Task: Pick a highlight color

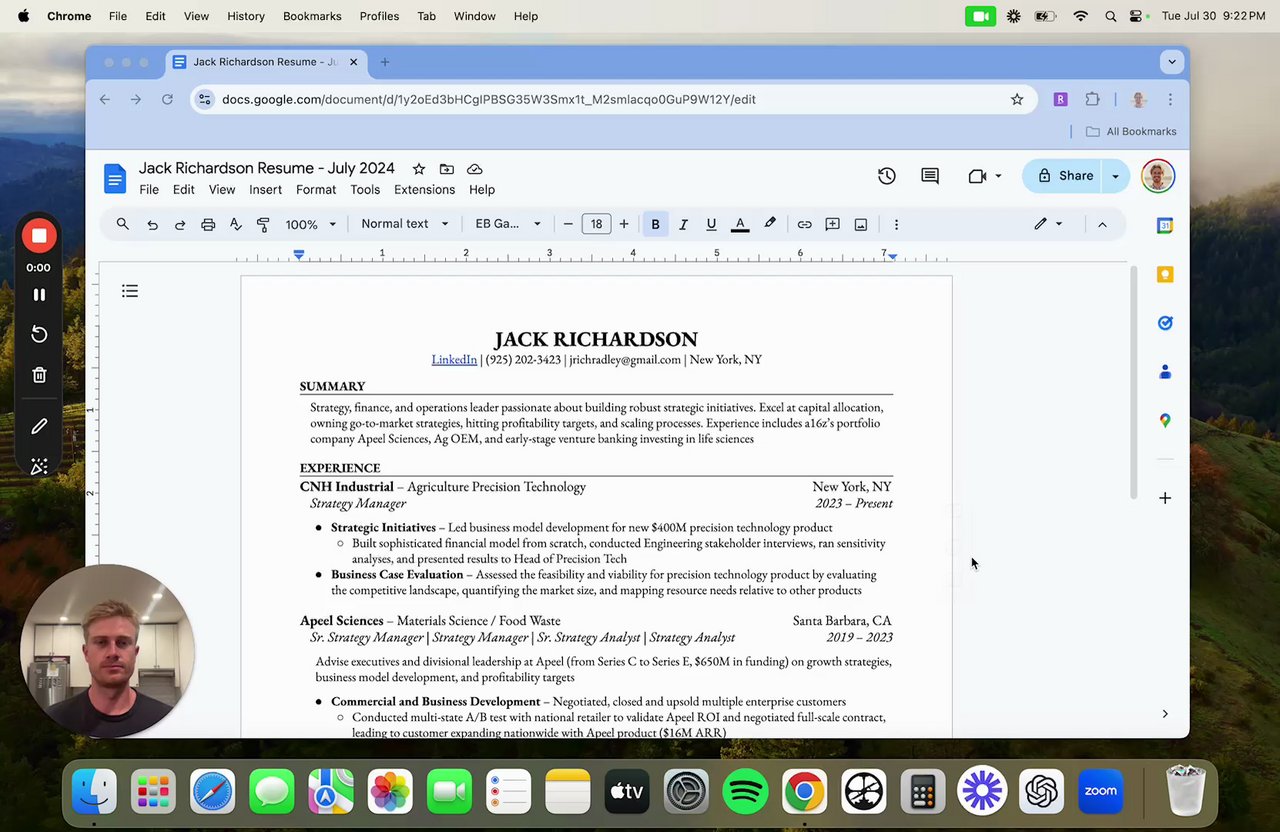Action: pos(769,224)
